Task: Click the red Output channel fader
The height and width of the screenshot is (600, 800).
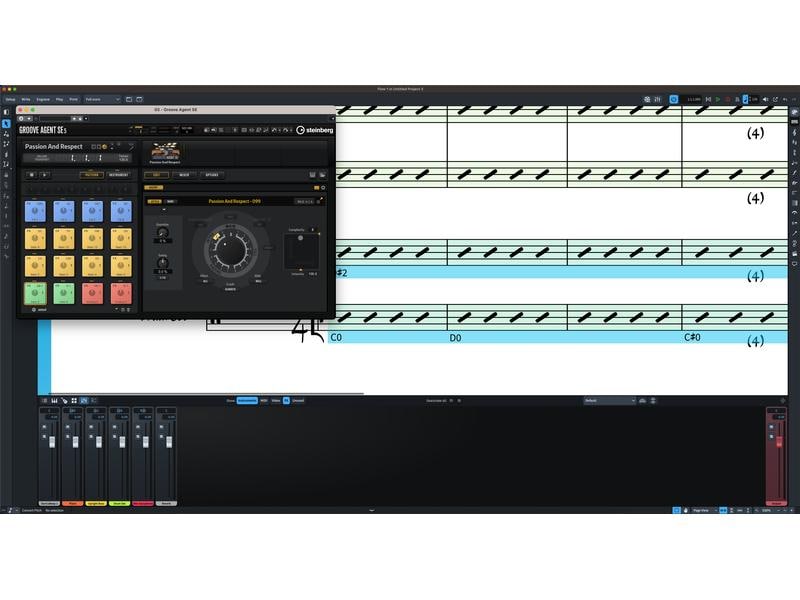Action: click(779, 442)
